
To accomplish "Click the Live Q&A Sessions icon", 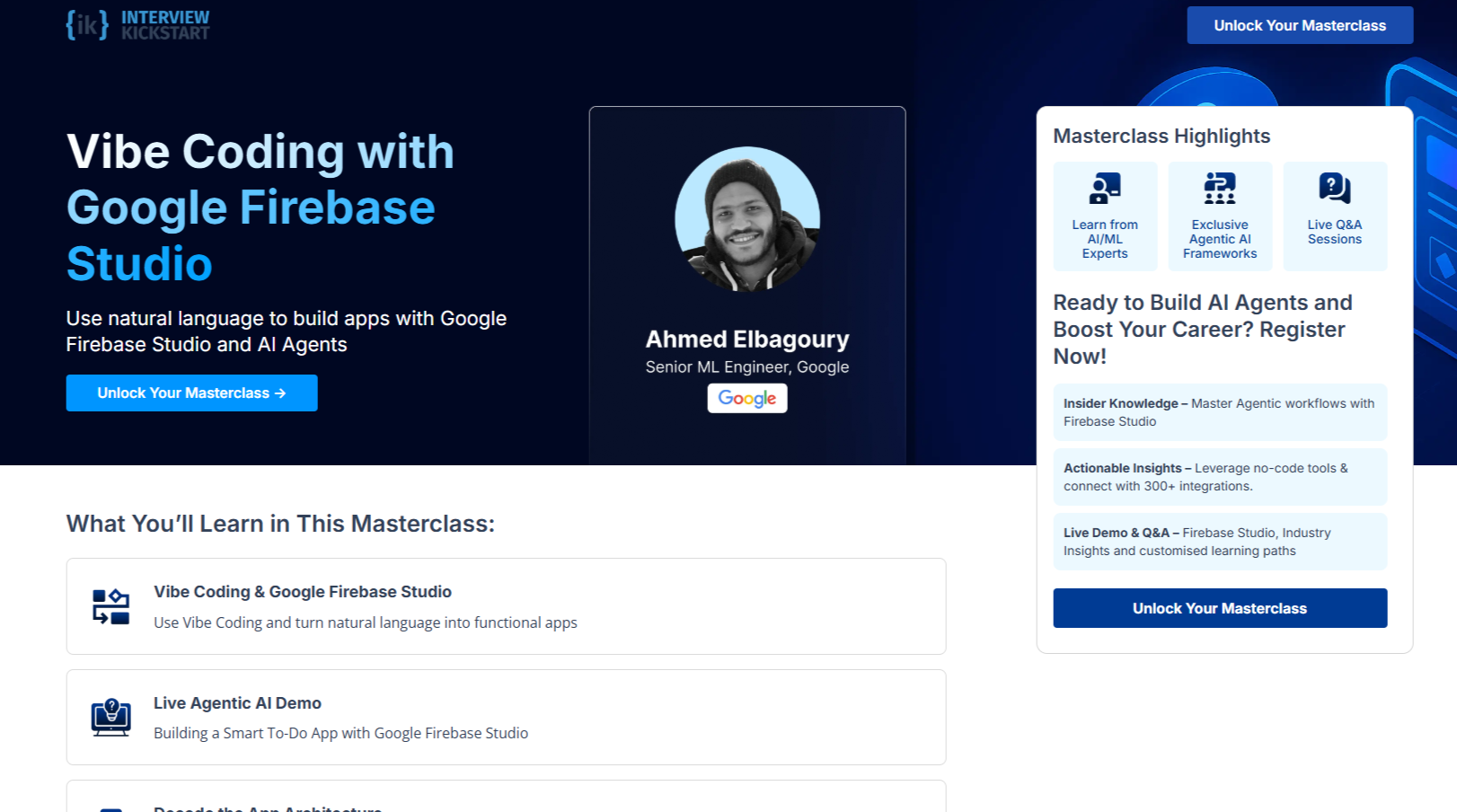I will point(1334,188).
